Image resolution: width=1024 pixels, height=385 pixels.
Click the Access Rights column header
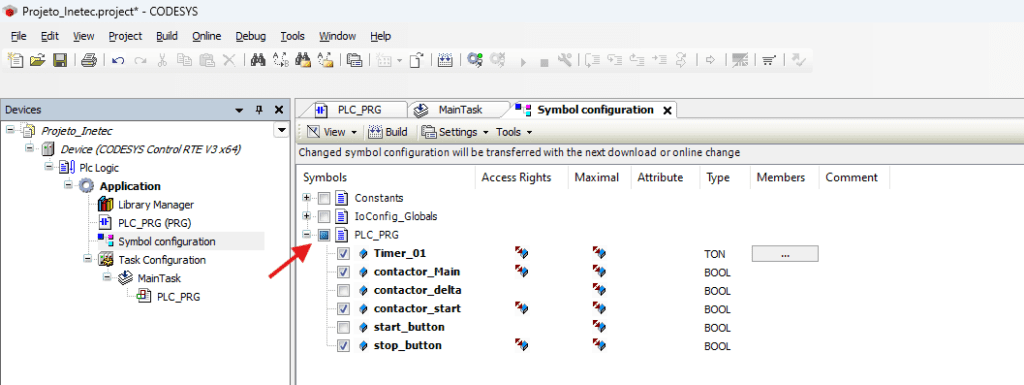pos(516,177)
